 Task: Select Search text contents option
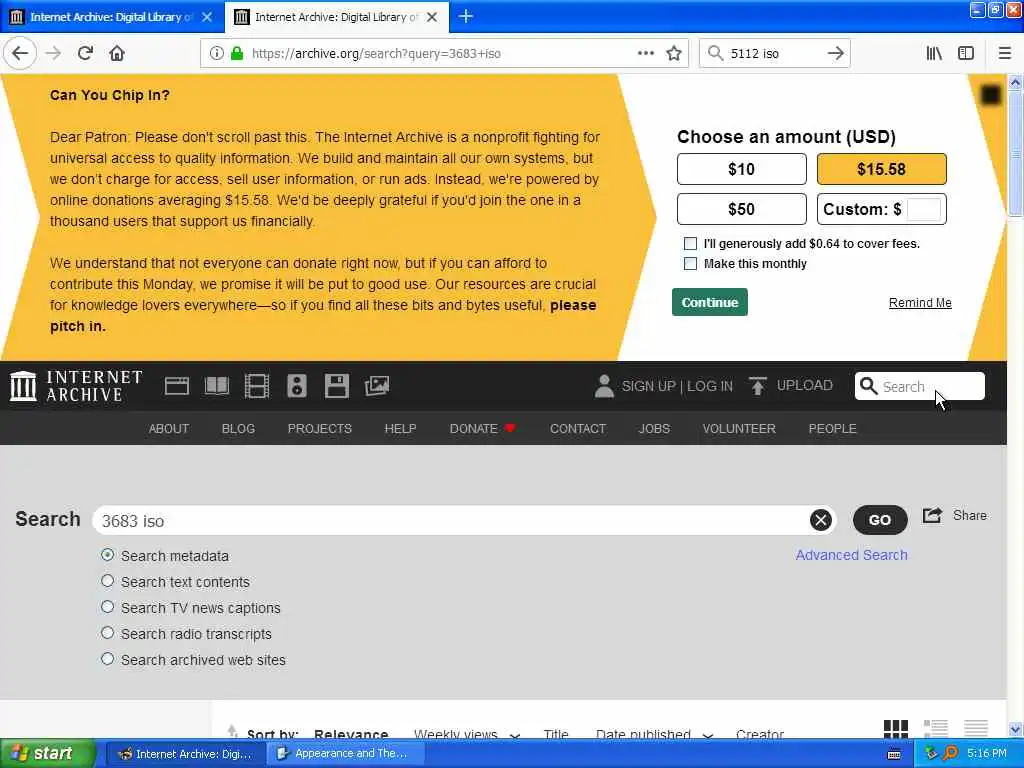coord(108,581)
